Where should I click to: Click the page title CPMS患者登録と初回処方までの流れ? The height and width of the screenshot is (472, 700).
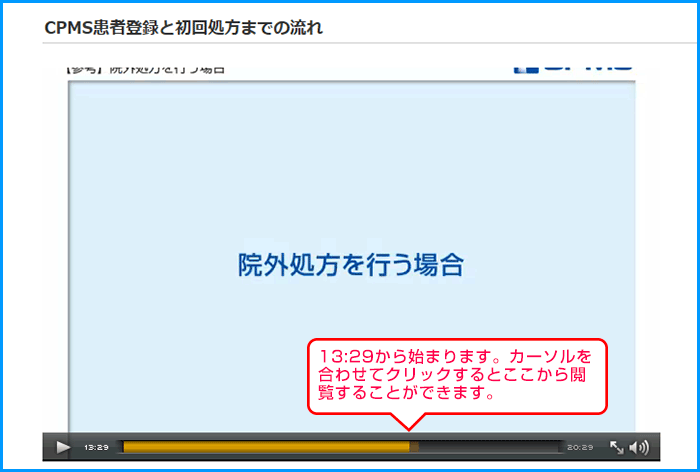coord(183,27)
